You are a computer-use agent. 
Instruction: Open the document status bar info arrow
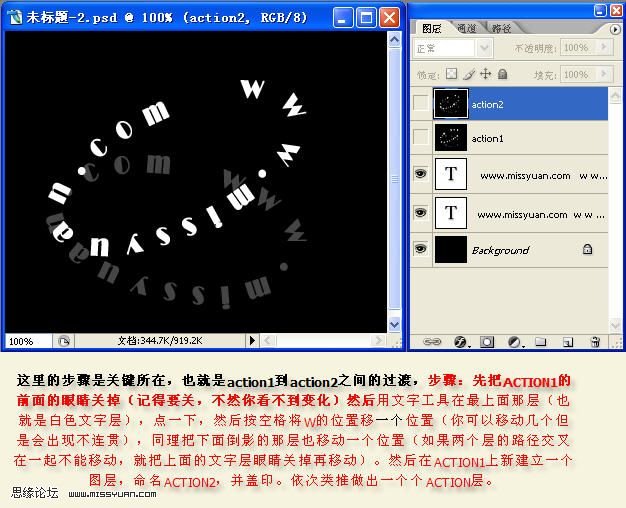click(252, 341)
